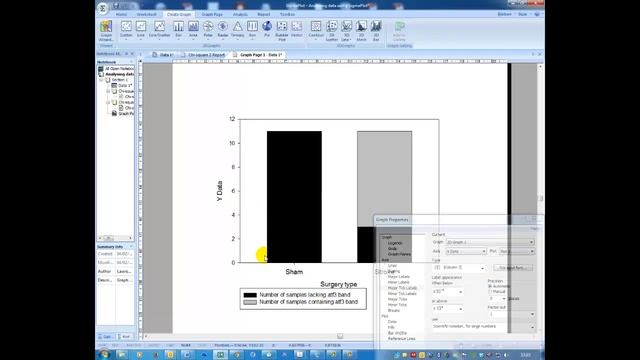
Task: Select Minor Labels in Graph Properties
Action: click(398, 282)
